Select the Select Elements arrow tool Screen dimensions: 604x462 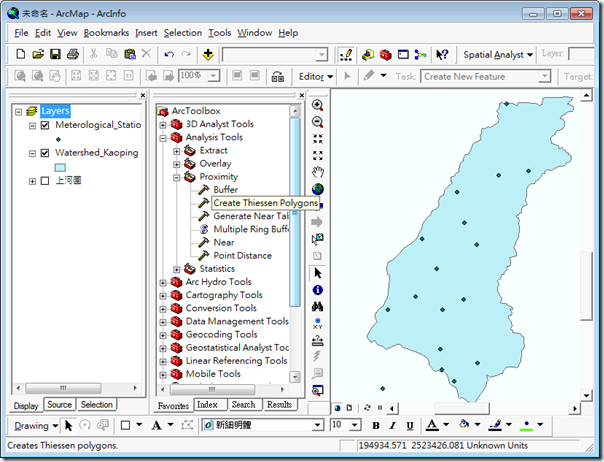coord(317,273)
